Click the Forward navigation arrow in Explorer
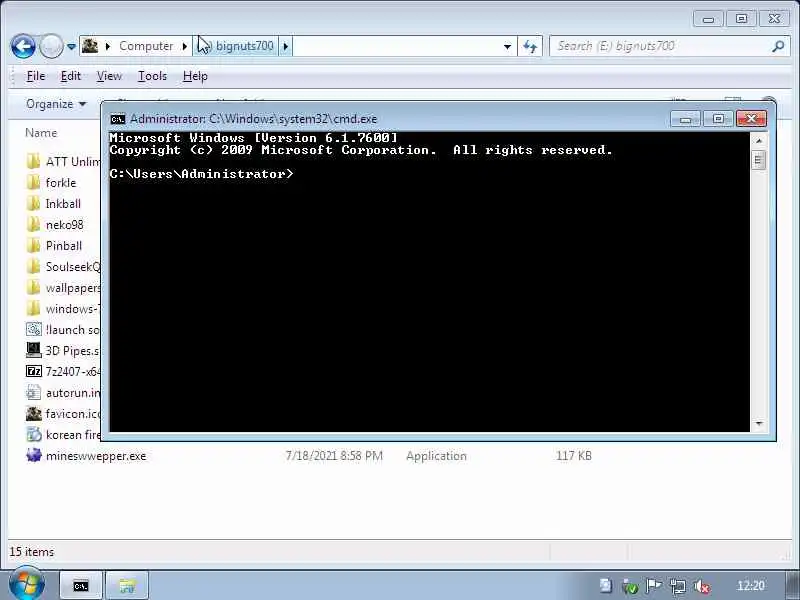The height and width of the screenshot is (600, 800). (x=51, y=46)
